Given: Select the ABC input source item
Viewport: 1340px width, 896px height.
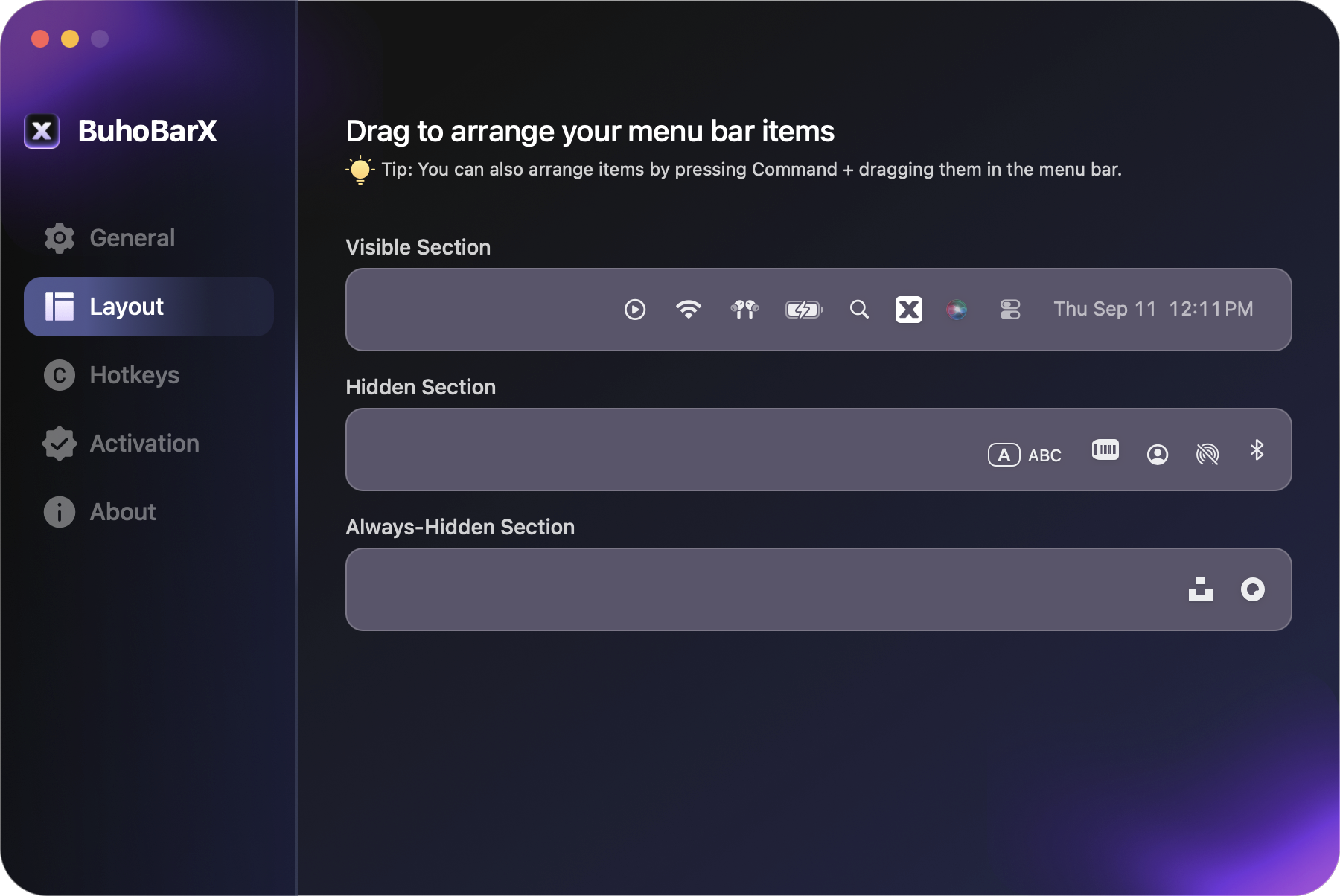Looking at the screenshot, I should pos(1024,455).
